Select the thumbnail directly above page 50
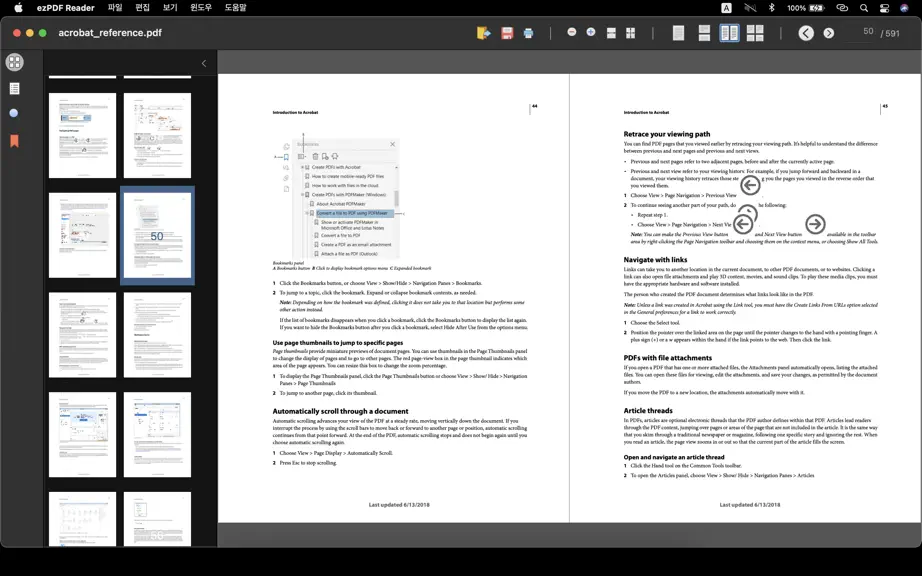Viewport: 922px width, 576px height. coord(157,136)
